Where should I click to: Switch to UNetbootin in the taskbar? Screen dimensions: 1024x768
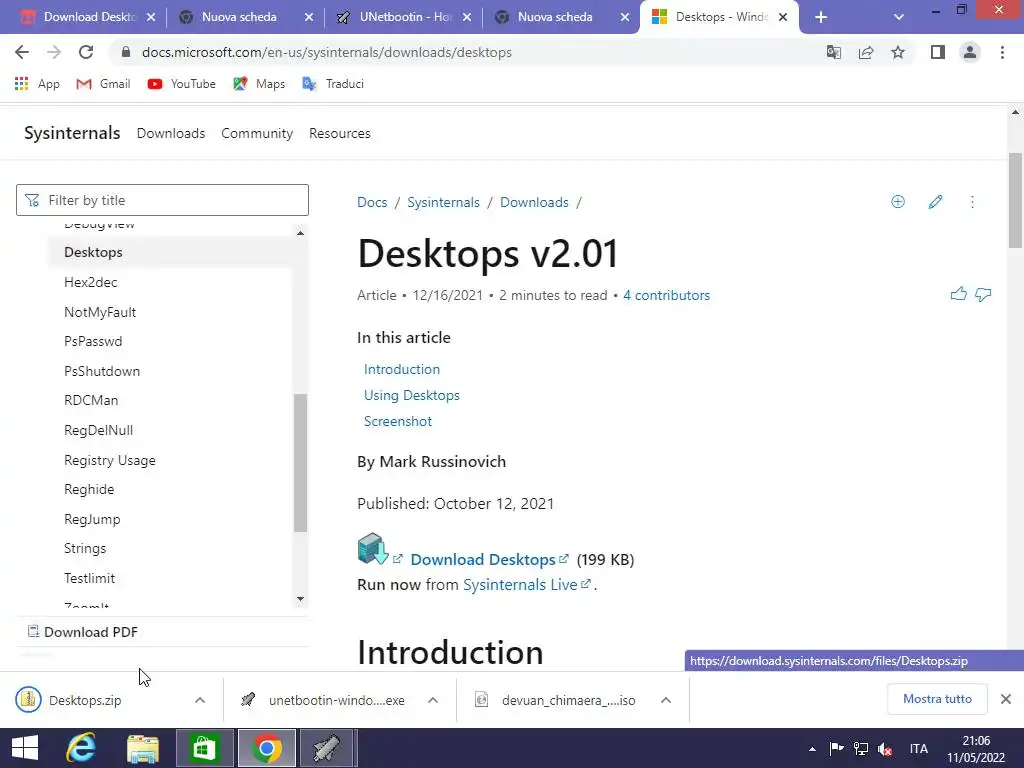[326, 748]
